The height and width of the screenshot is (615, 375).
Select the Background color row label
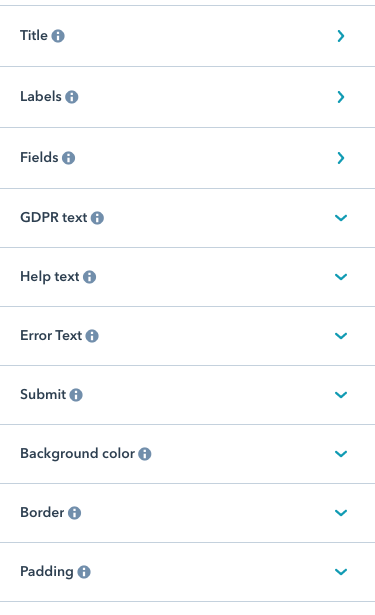(77, 453)
